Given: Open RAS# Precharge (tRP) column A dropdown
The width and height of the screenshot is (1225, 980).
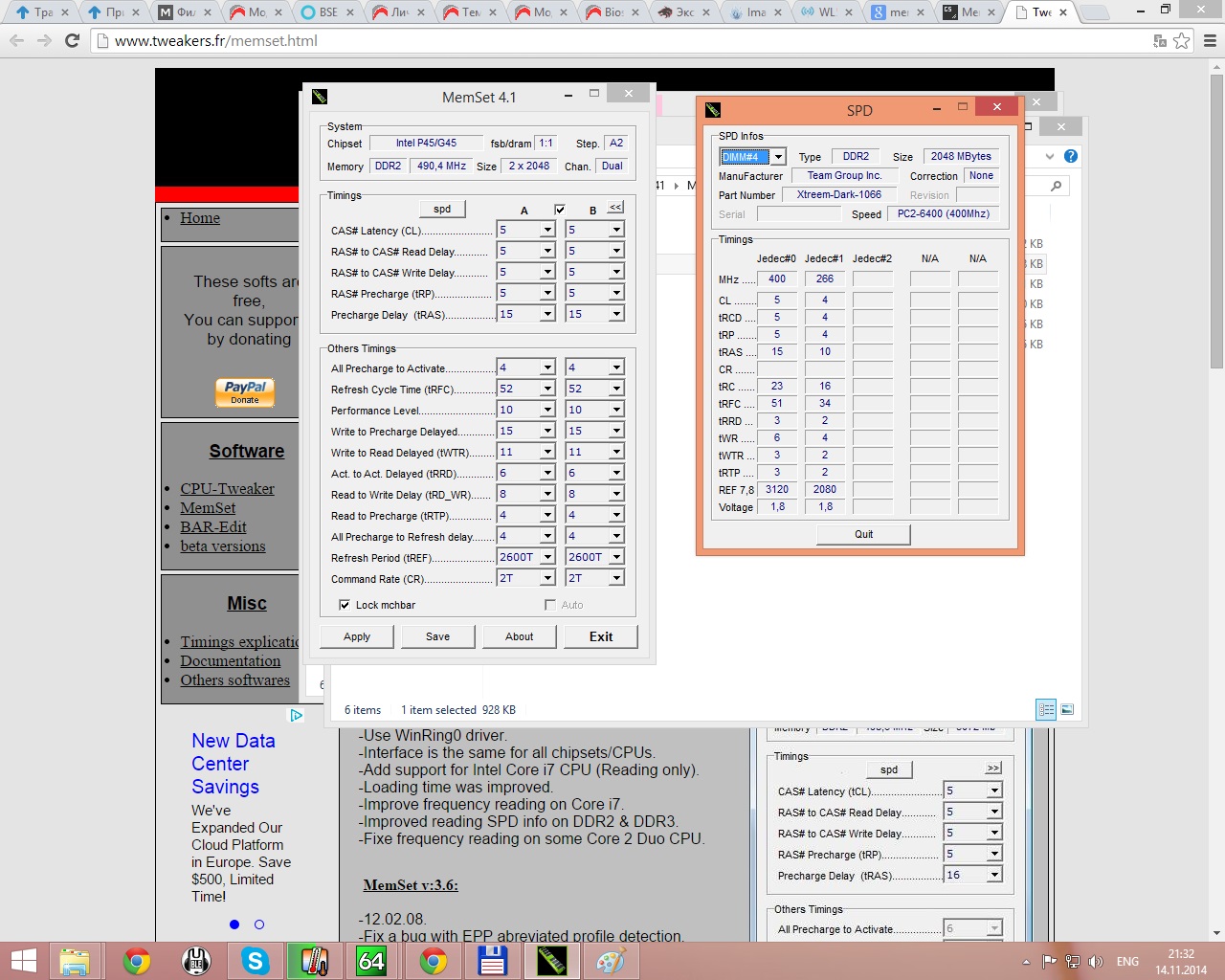Looking at the screenshot, I should click(x=547, y=293).
